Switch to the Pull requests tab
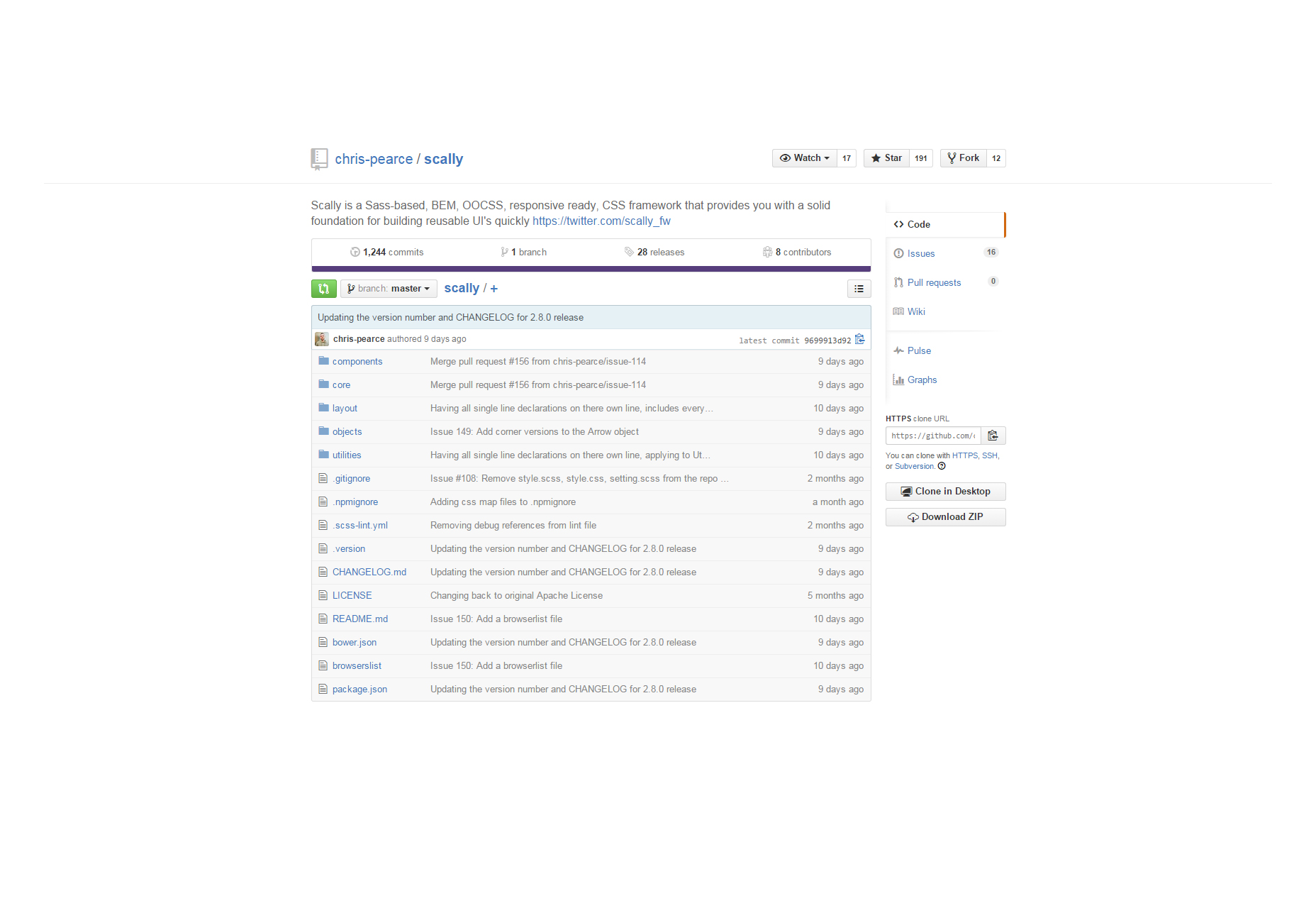This screenshot has height=908, width=1316. 934,283
